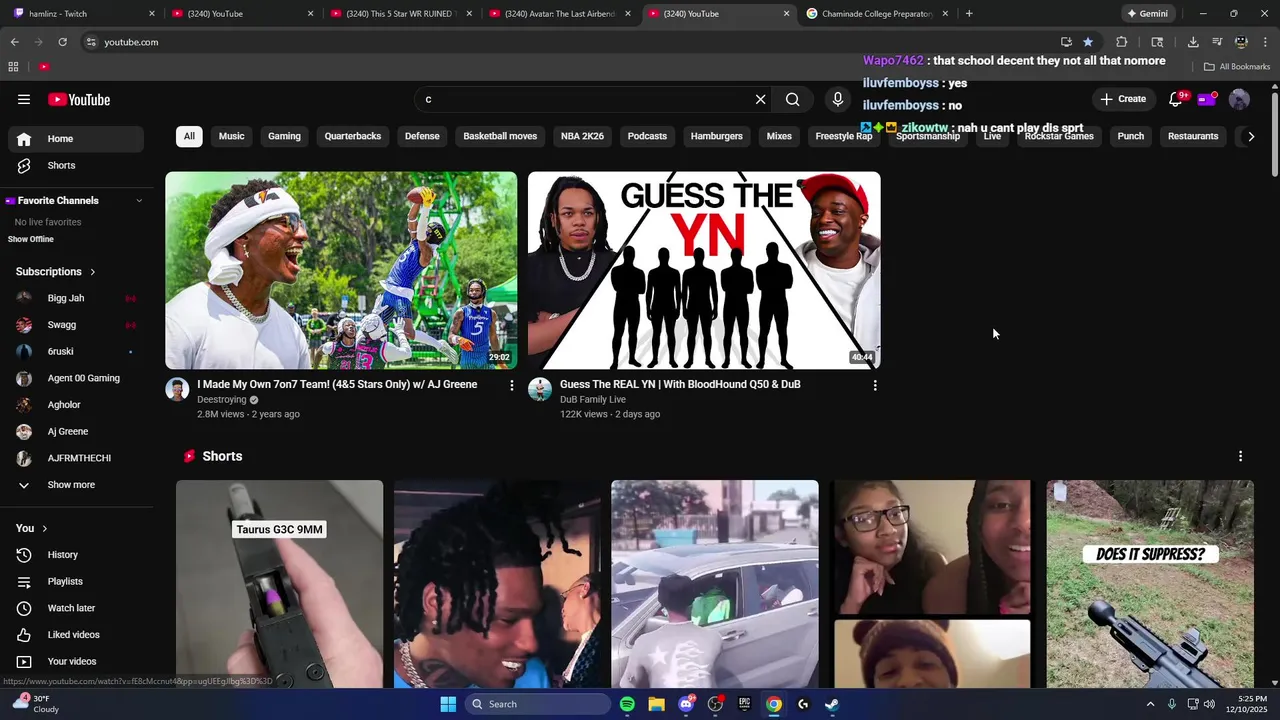This screenshot has height=720, width=1280.
Task: Click the Create button
Action: tap(1123, 99)
